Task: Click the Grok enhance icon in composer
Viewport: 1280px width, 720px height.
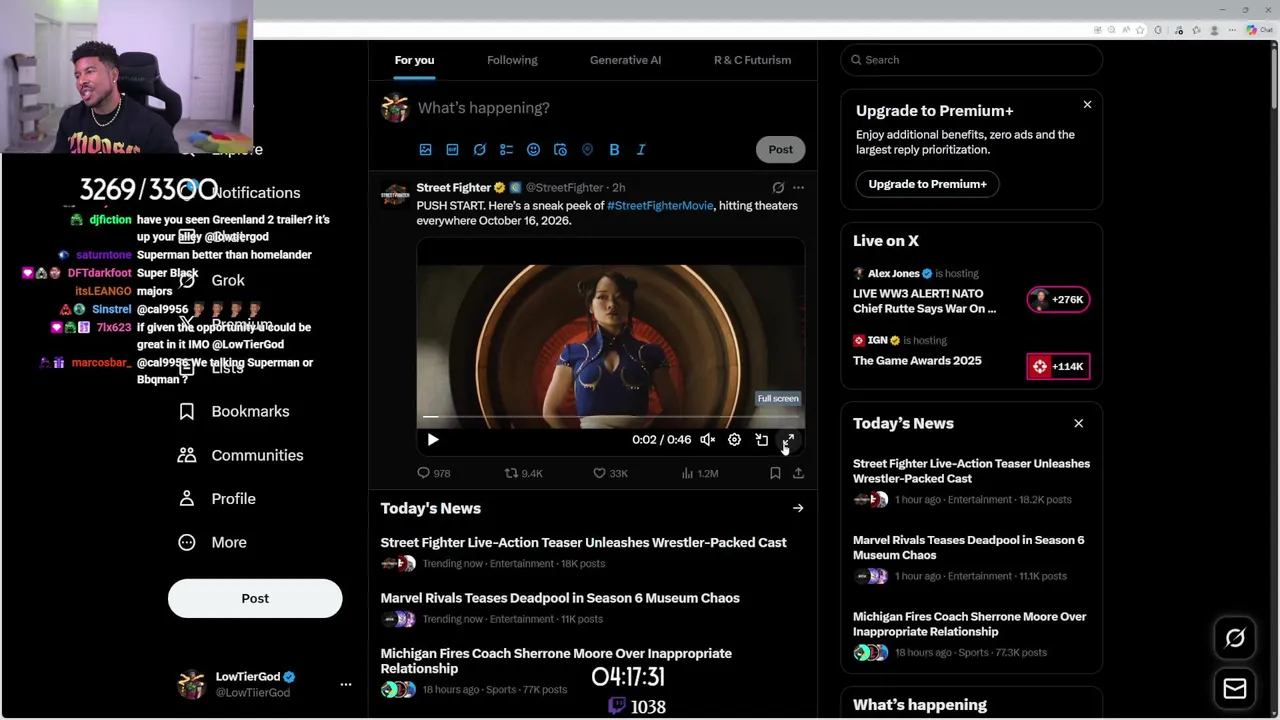Action: 479,150
